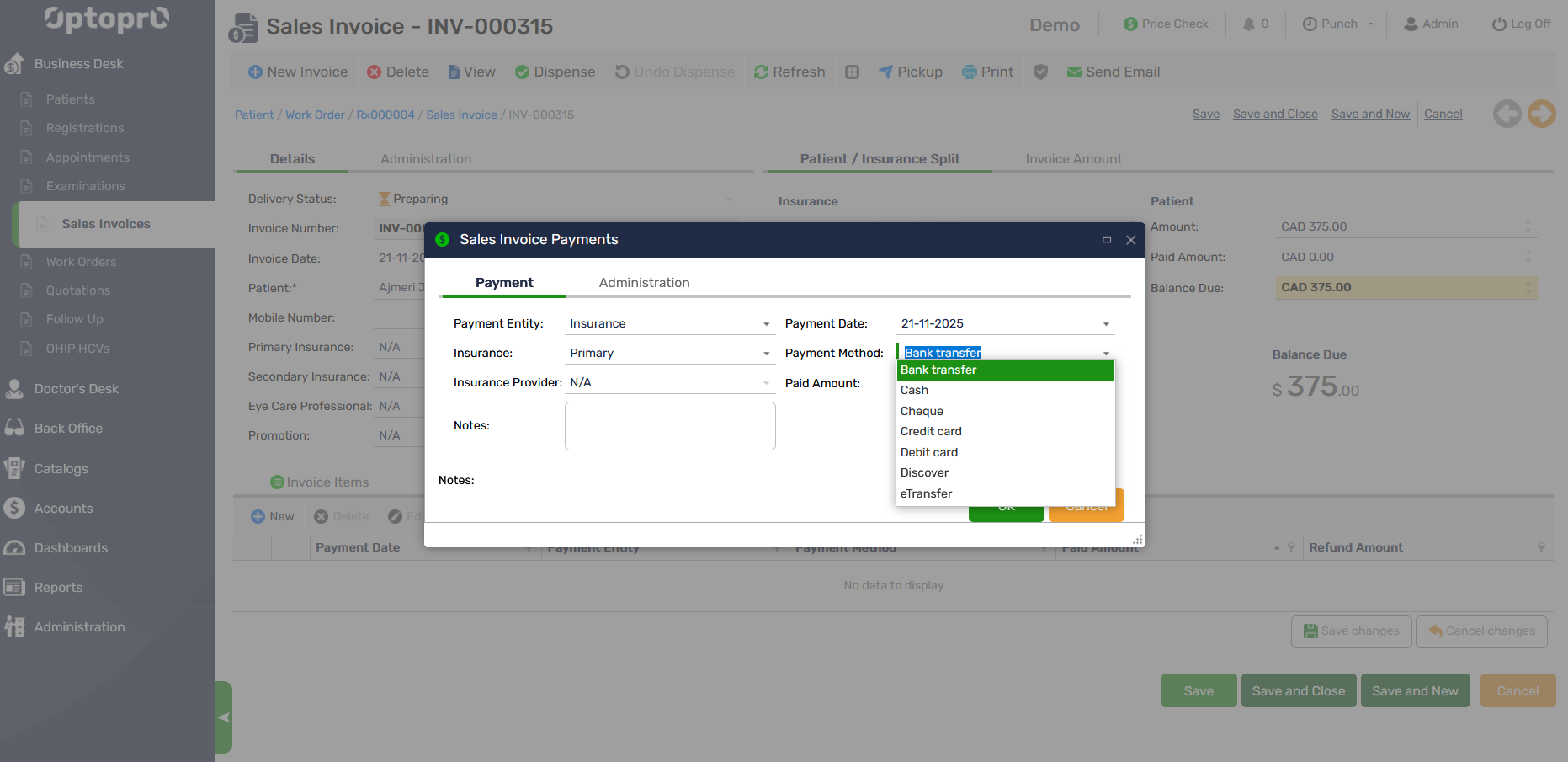The image size is (1568, 762).
Task: Open the Payment Date picker dropdown
Action: point(1106,324)
